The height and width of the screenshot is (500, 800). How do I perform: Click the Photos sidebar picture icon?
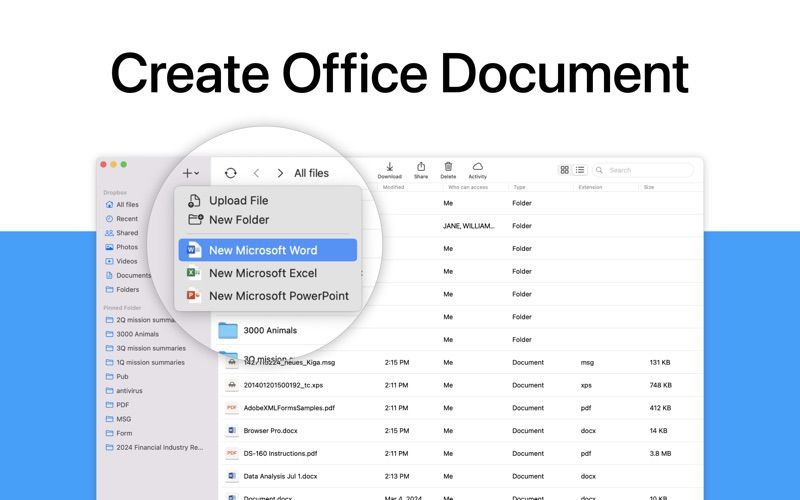pos(109,247)
